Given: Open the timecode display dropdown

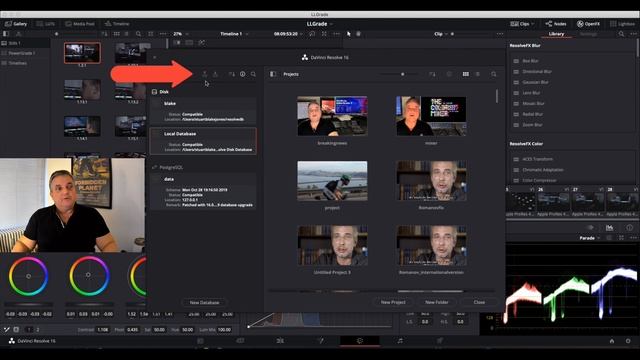Looking at the screenshot, I should pos(288,34).
